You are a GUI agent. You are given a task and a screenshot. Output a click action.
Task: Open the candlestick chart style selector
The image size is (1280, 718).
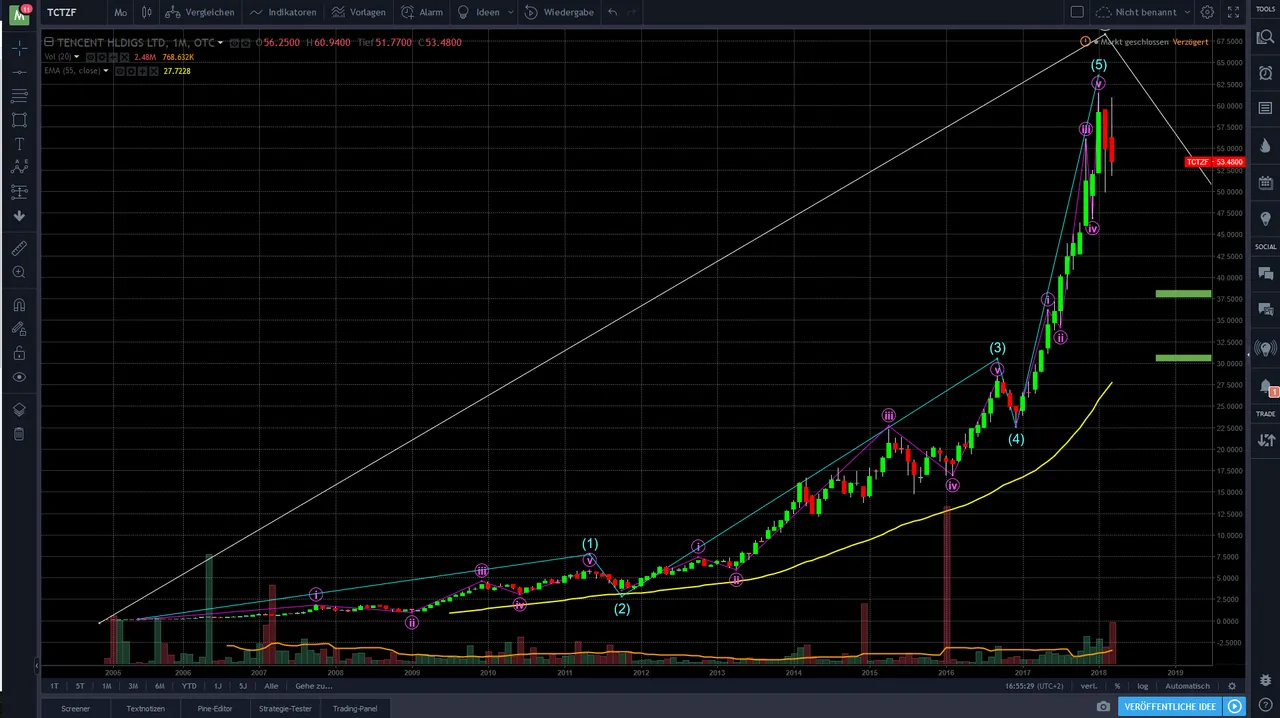point(147,12)
